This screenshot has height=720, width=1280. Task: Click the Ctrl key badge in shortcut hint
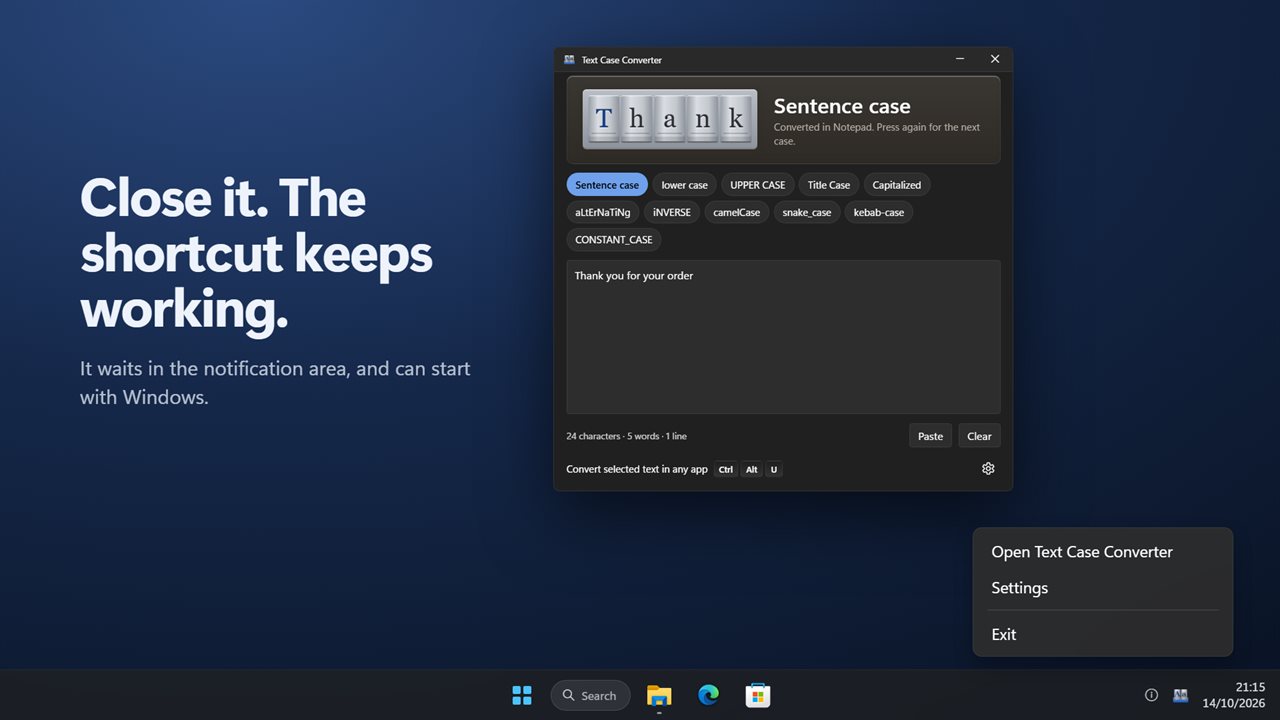726,469
